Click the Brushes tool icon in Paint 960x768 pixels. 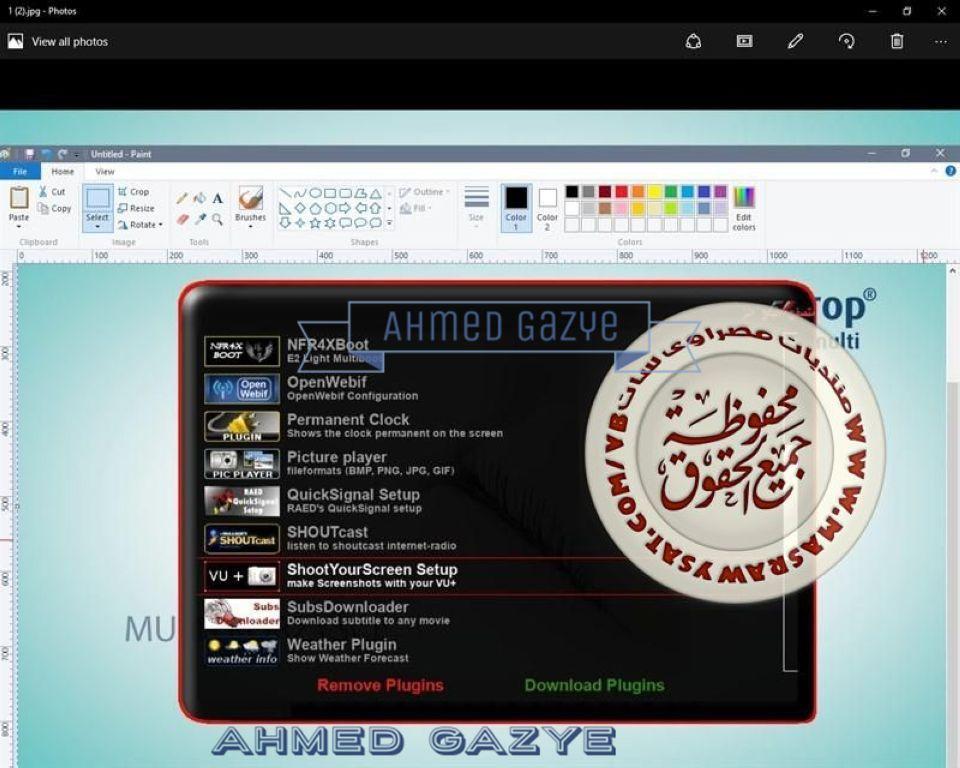coord(250,198)
